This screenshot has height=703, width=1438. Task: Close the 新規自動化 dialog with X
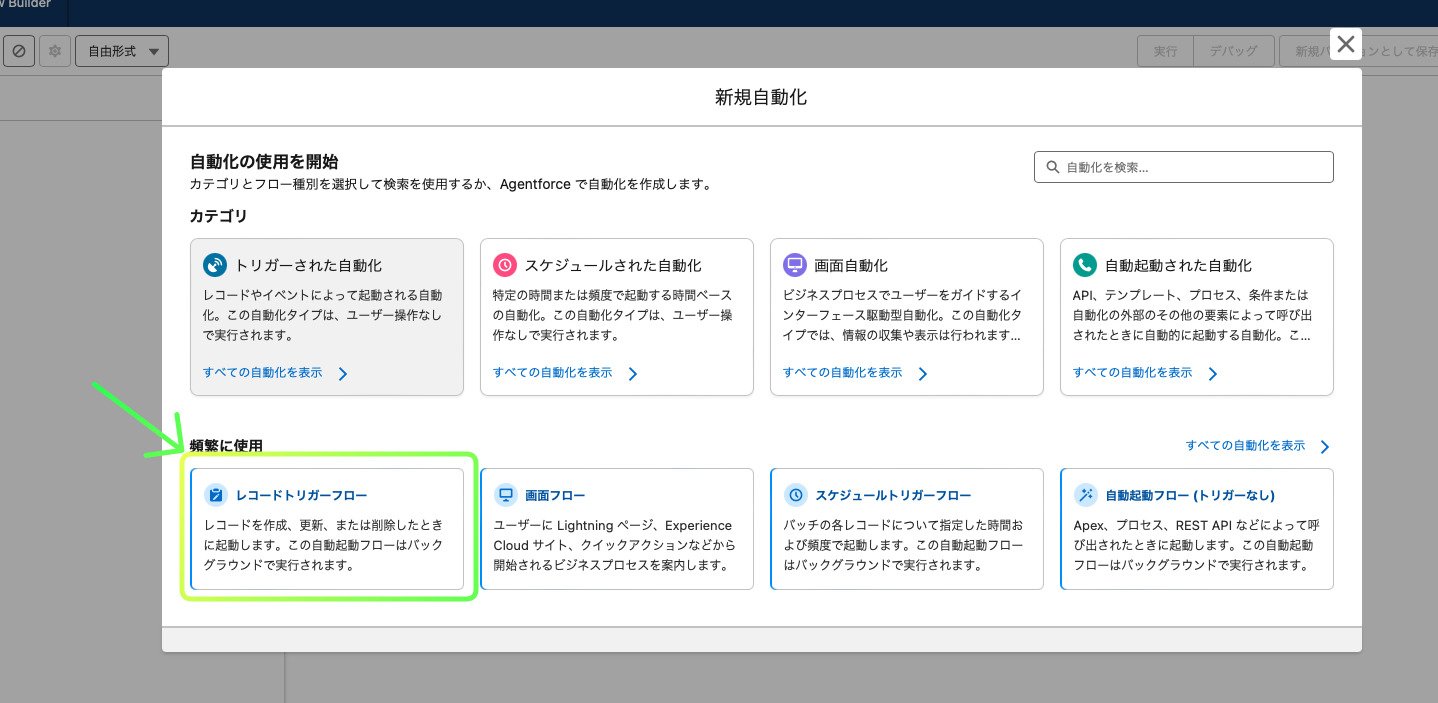click(x=1346, y=44)
